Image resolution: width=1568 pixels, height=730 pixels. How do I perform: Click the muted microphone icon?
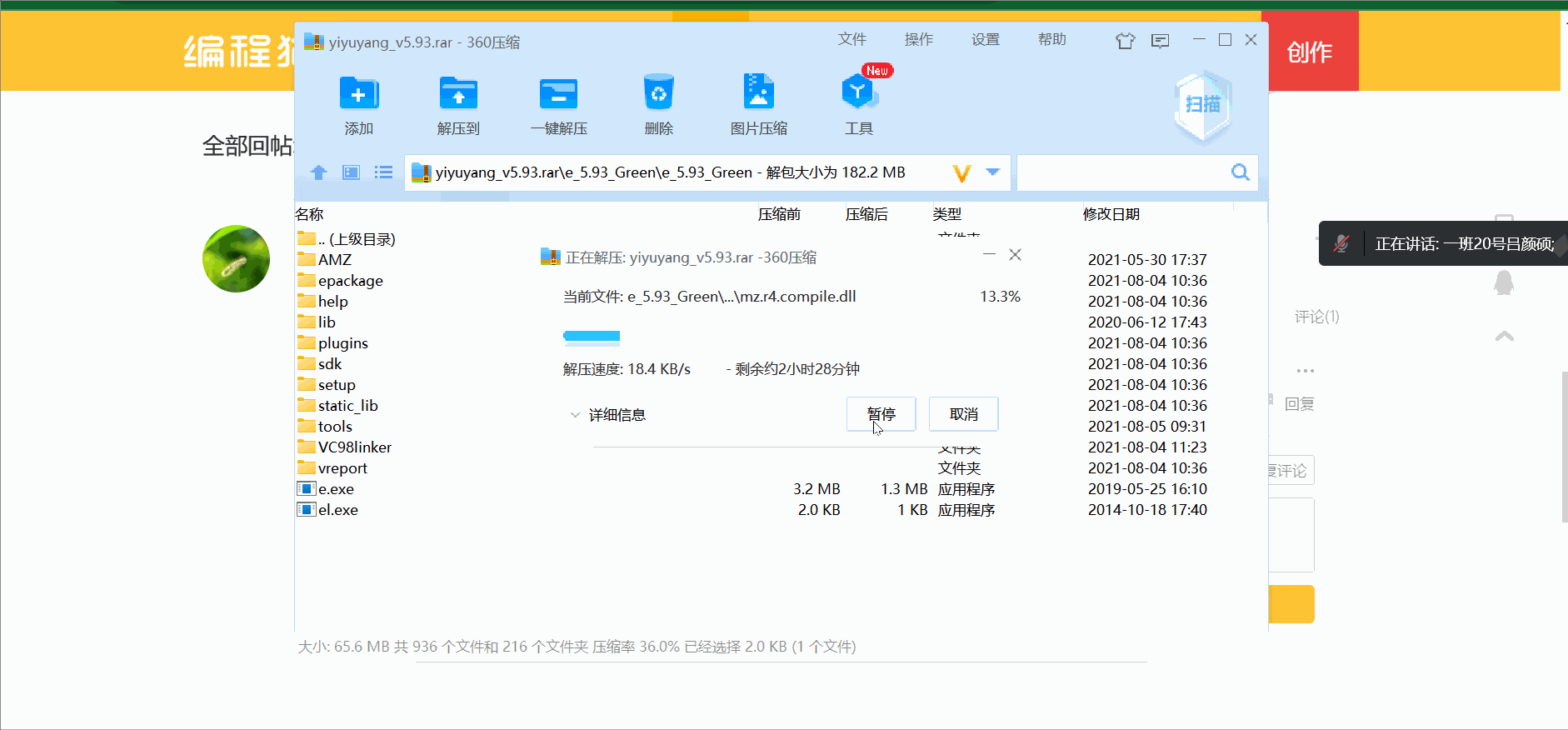point(1341,243)
